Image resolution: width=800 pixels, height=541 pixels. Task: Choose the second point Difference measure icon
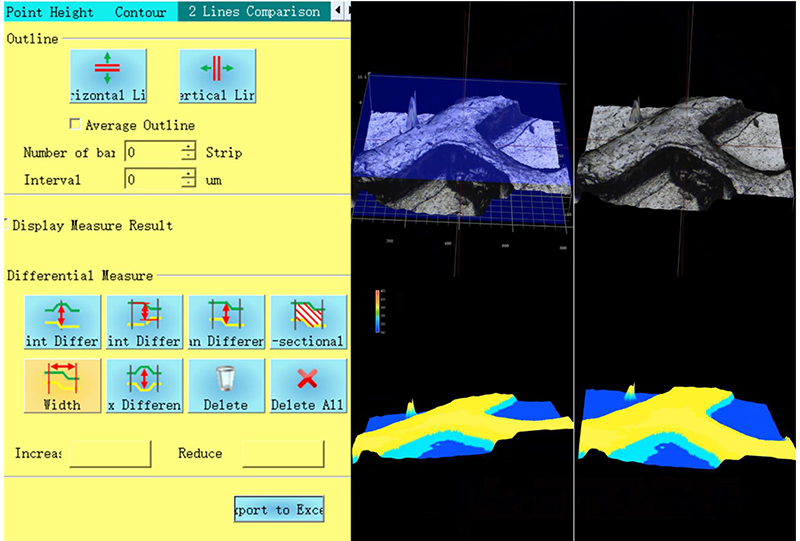click(x=144, y=322)
